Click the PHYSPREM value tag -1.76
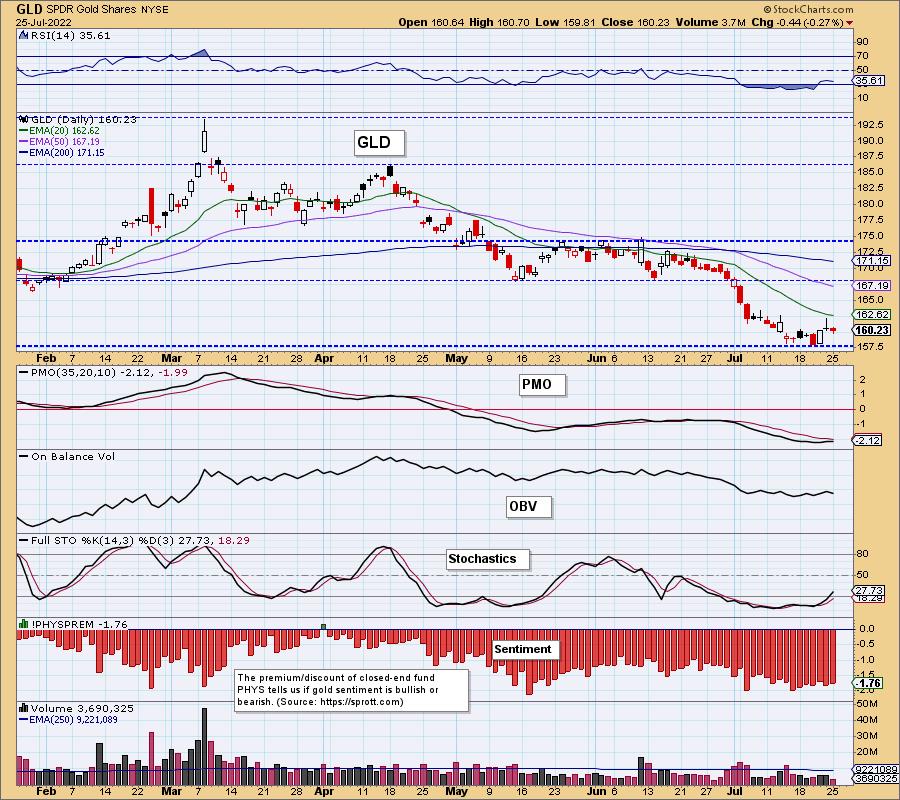The image size is (900, 800). (868, 683)
